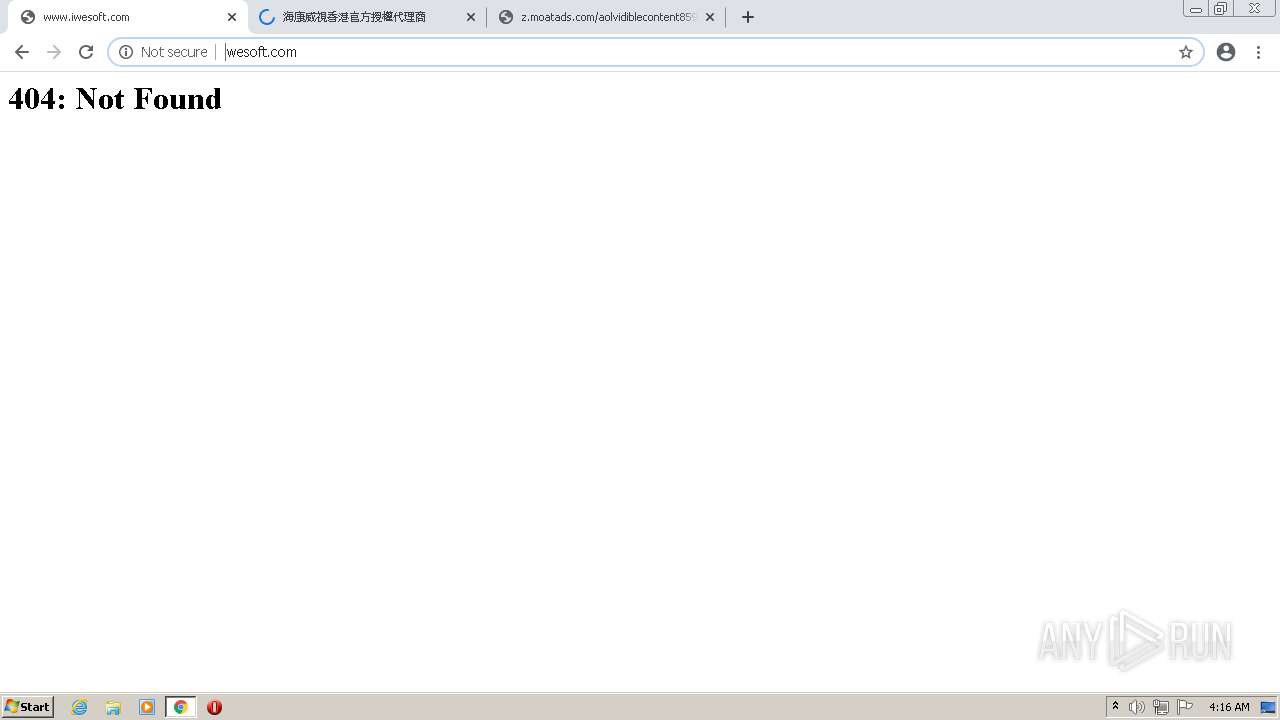The height and width of the screenshot is (720, 1280).
Task: Click the Show desktop button
Action: (1268, 707)
